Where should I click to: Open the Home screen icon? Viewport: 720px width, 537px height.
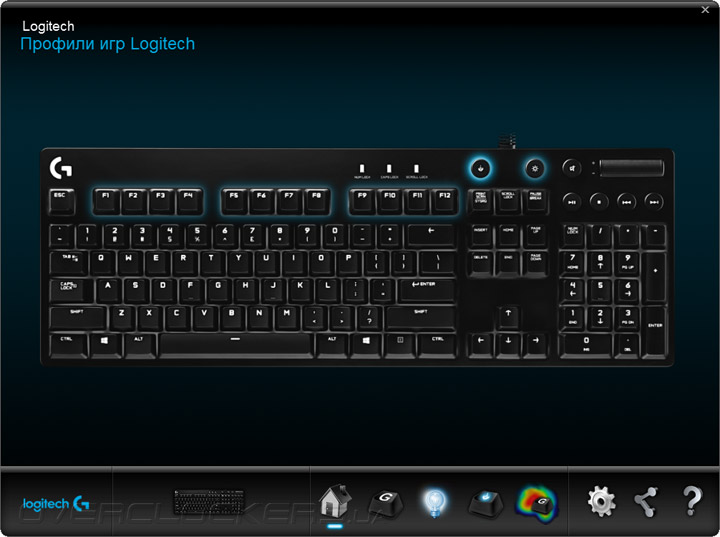(335, 501)
